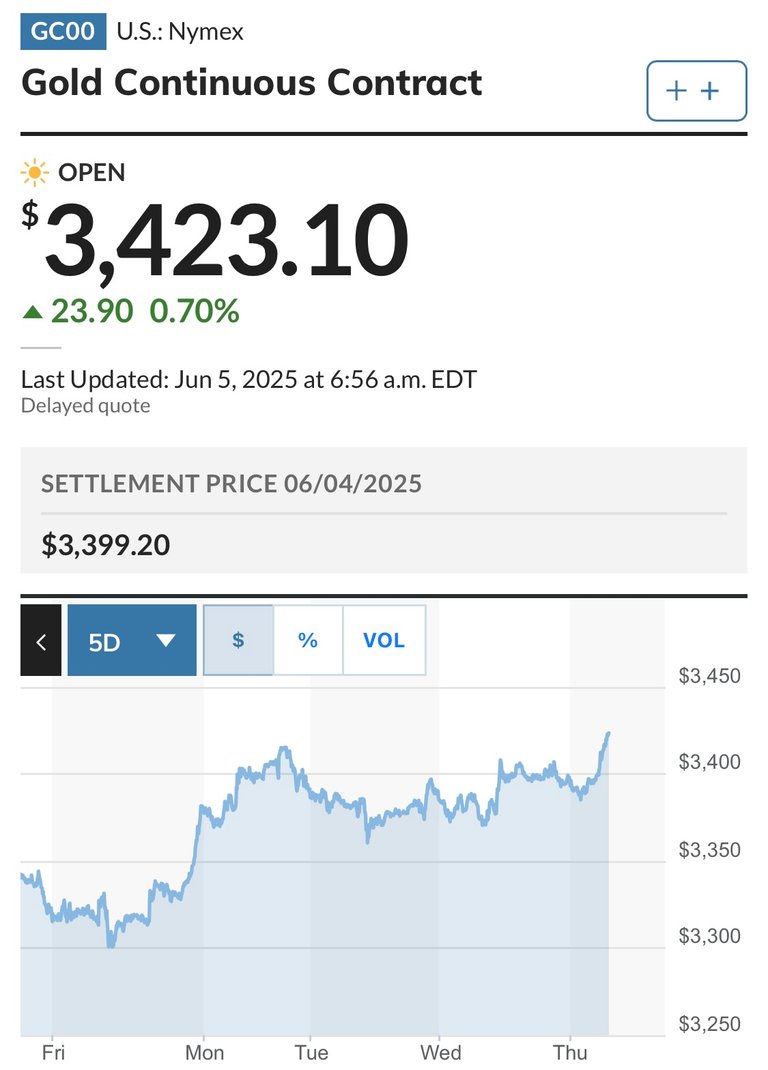768x1070 pixels.
Task: Click the Gold Continuous Contract title
Action: click(x=251, y=83)
